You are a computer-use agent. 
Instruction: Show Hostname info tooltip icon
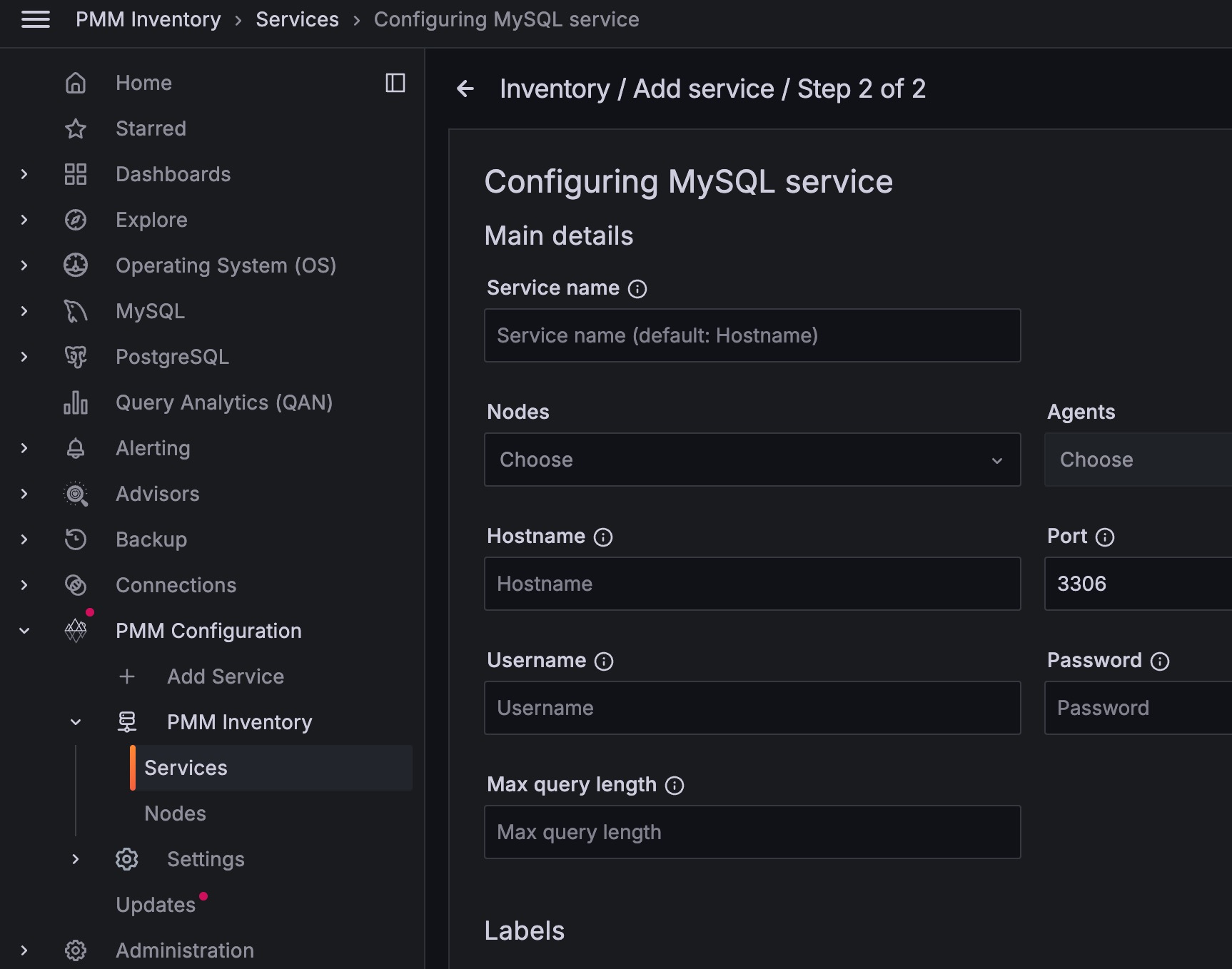point(603,537)
